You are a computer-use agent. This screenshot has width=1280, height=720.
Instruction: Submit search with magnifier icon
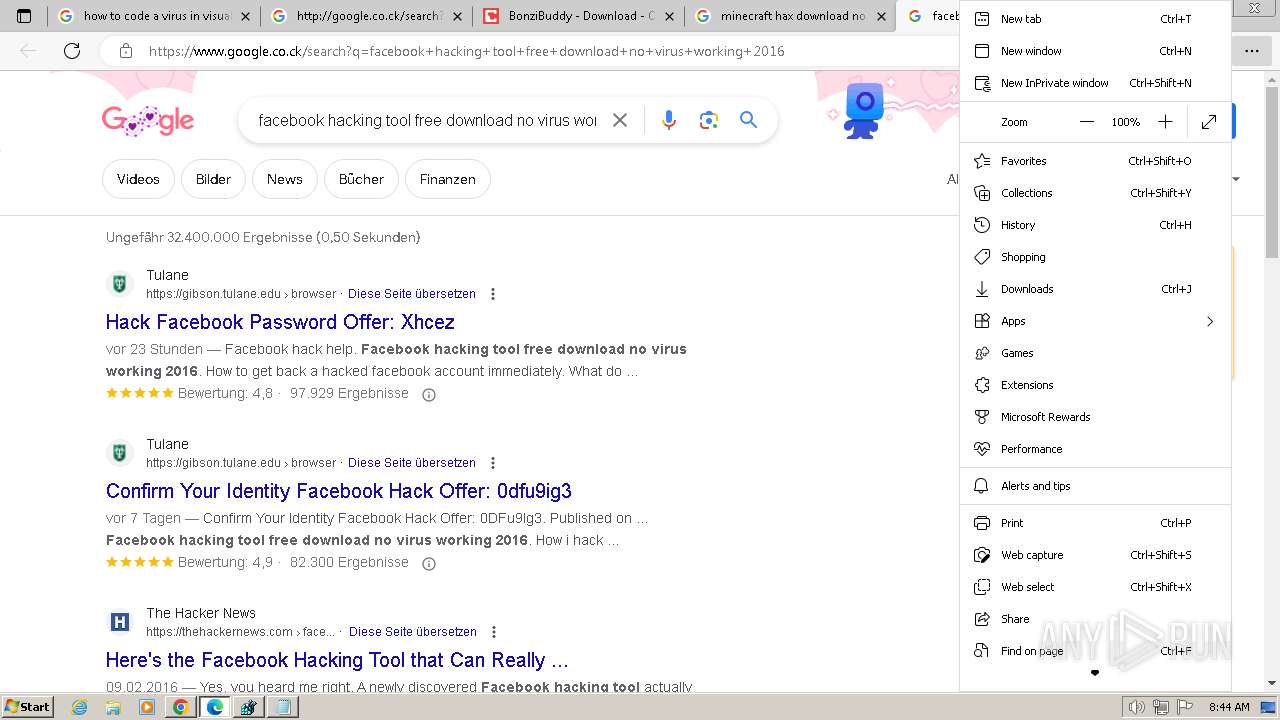[x=748, y=120]
